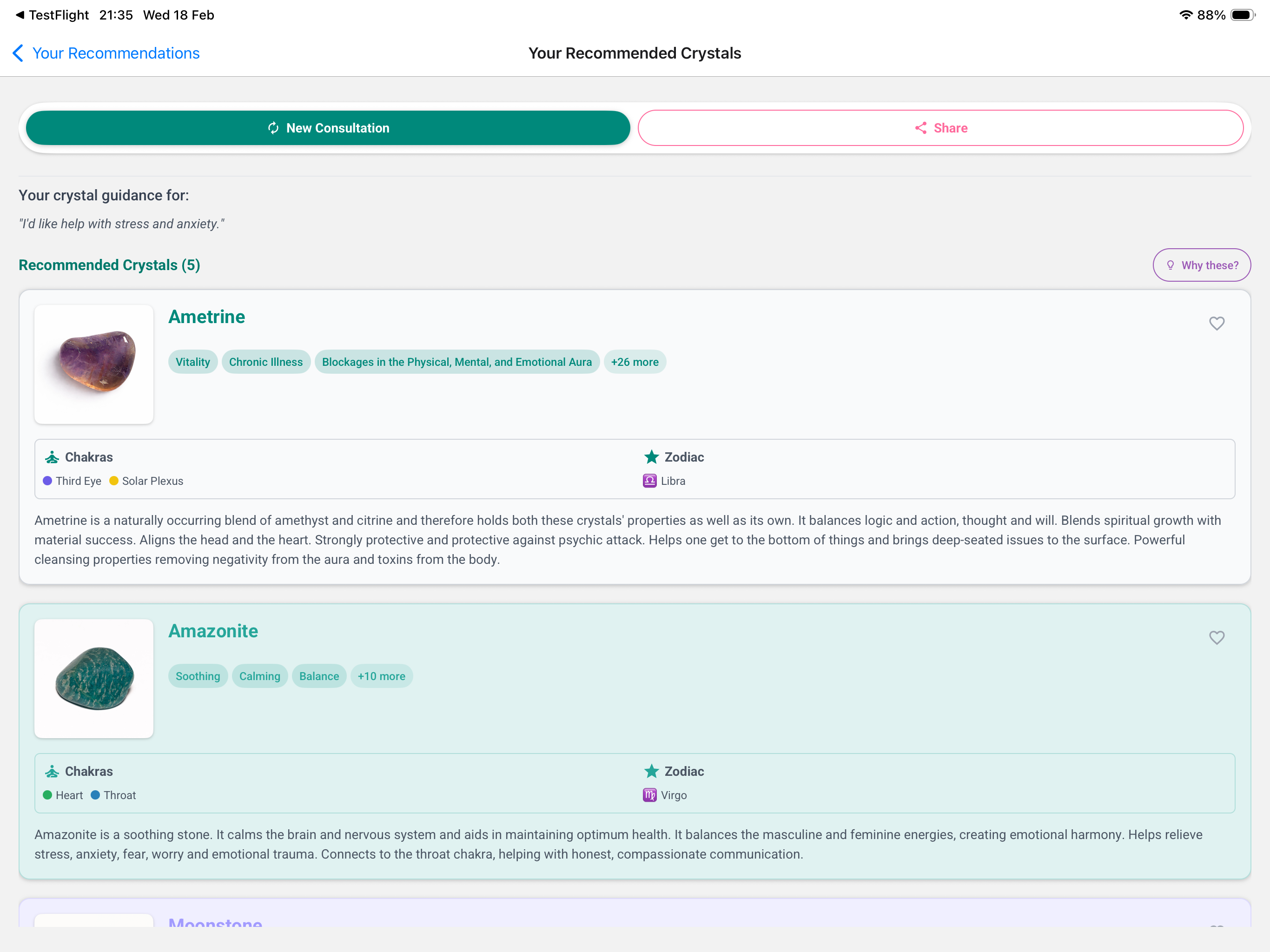This screenshot has width=1270, height=952.
Task: Open the Amazonite crystal photo
Action: click(94, 679)
